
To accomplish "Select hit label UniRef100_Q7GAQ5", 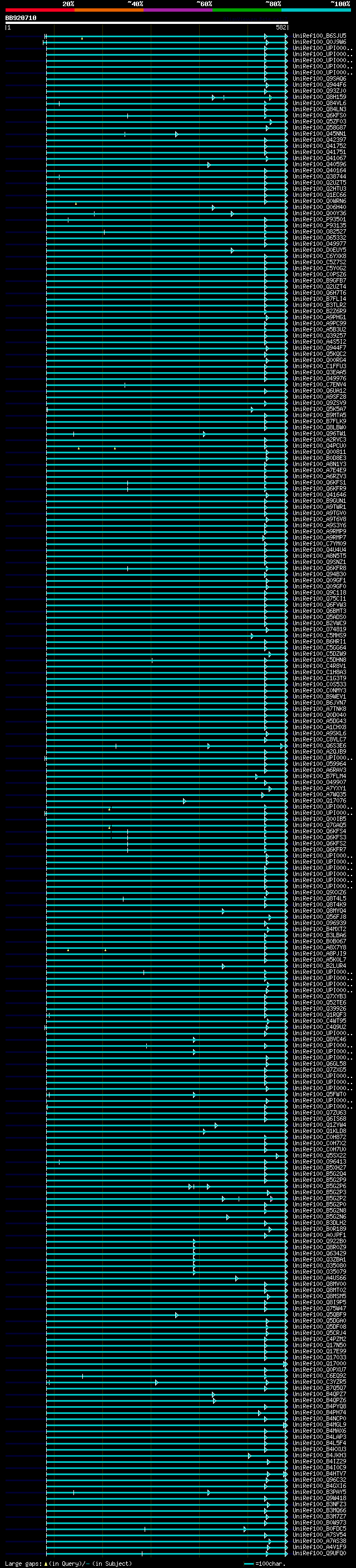I will [x=319, y=825].
